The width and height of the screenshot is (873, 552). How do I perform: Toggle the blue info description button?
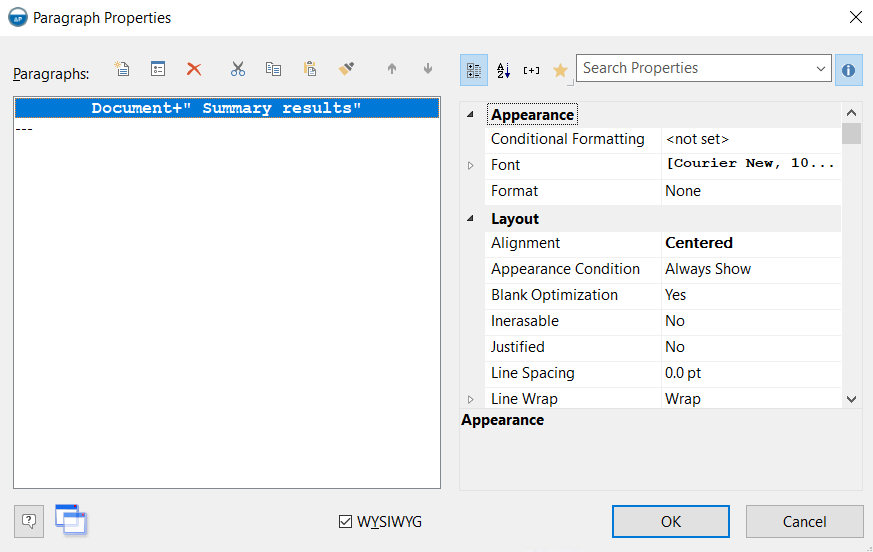(848, 69)
